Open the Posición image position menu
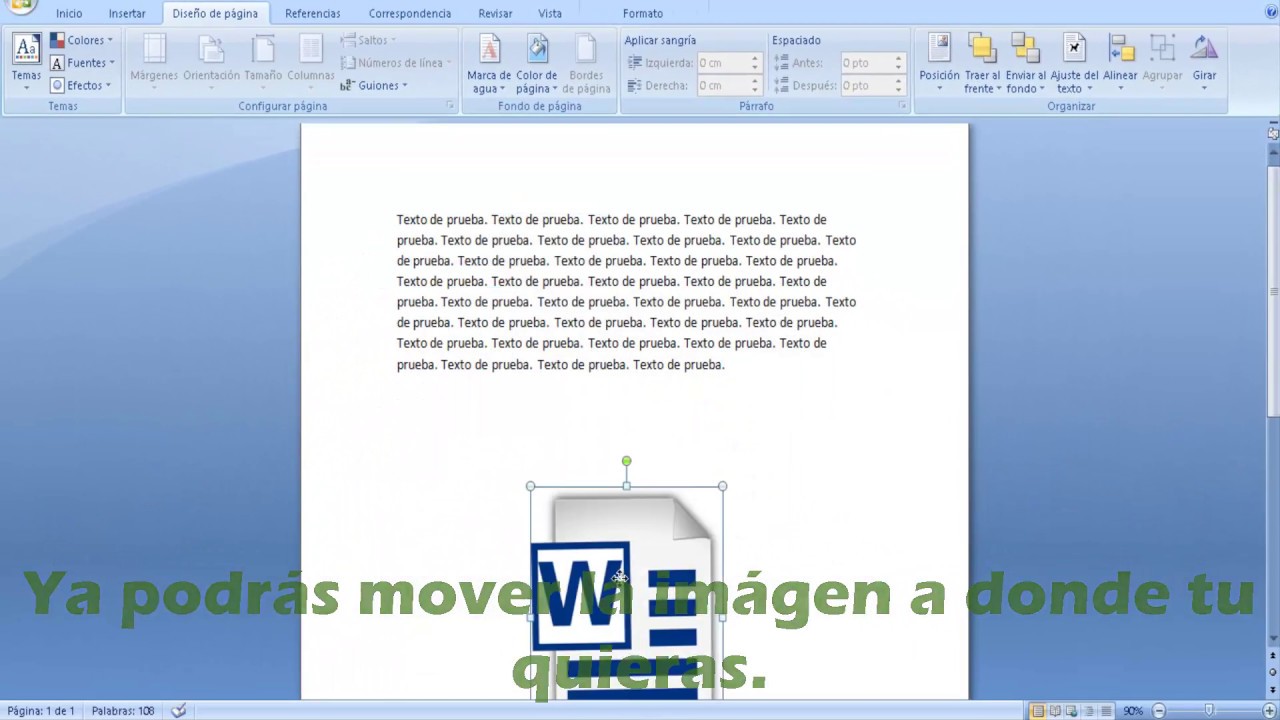This screenshot has width=1280, height=720. (939, 62)
